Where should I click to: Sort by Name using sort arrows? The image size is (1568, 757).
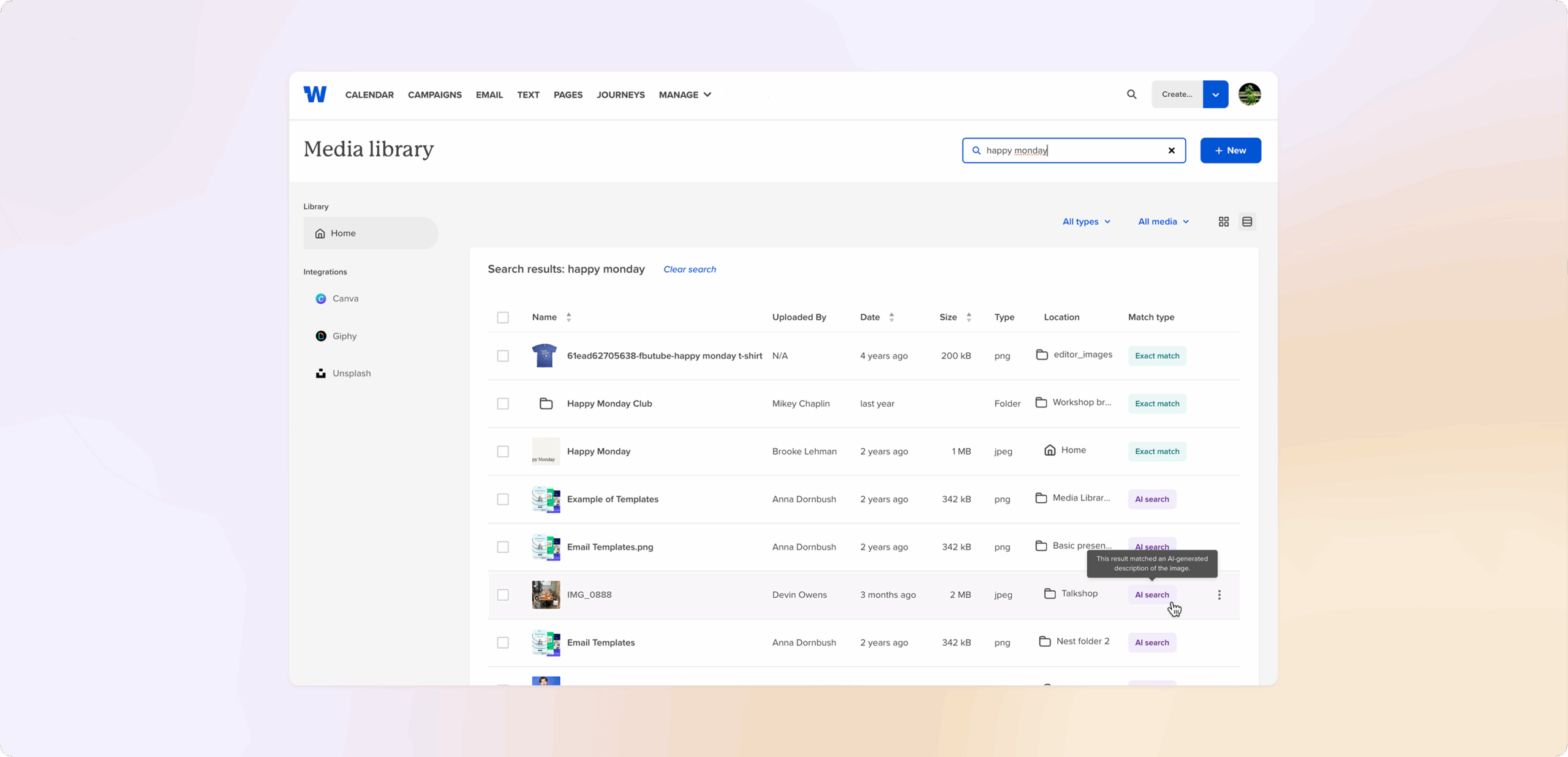pyautogui.click(x=568, y=317)
